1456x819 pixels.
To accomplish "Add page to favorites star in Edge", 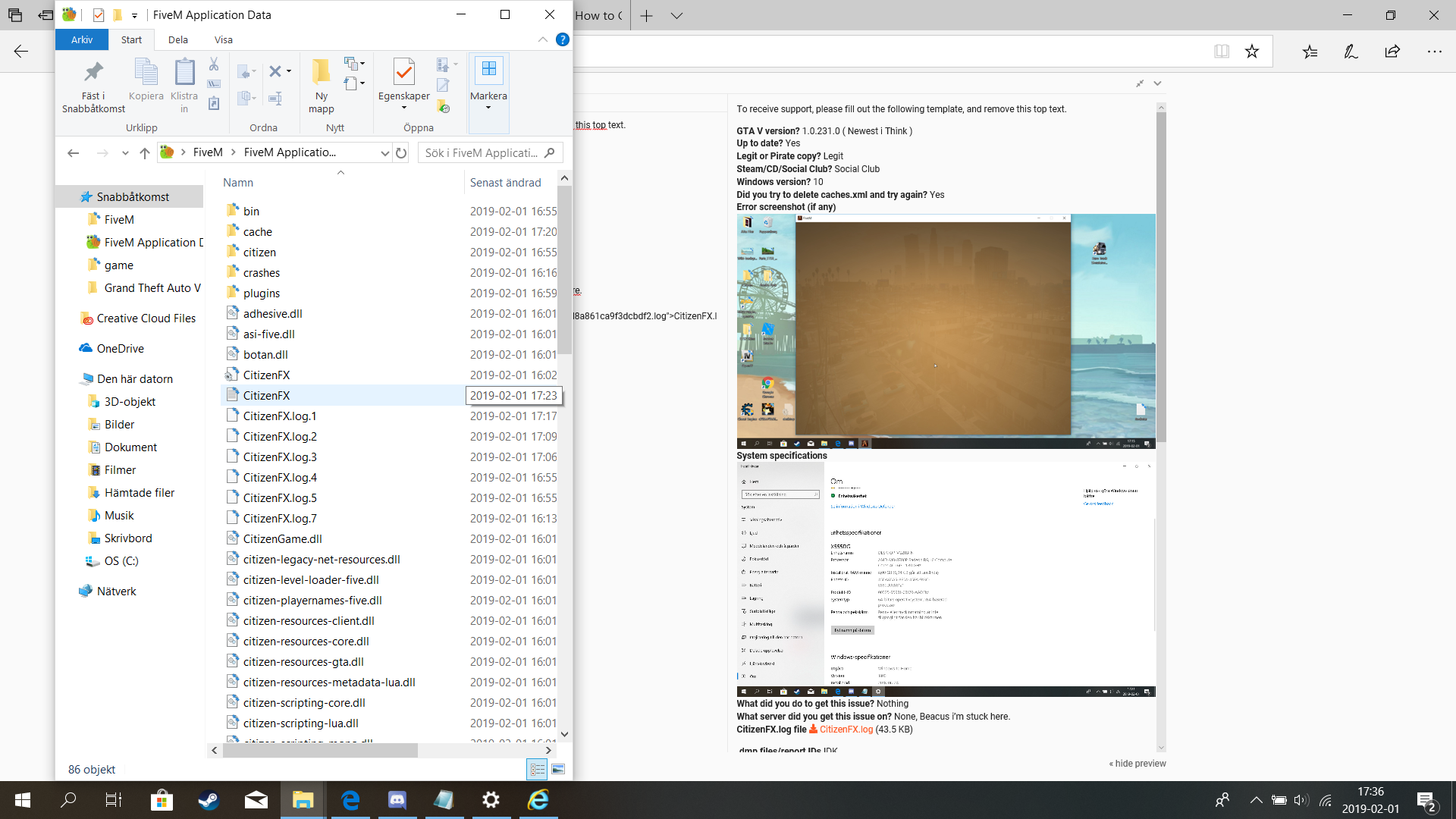I will pyautogui.click(x=1252, y=52).
